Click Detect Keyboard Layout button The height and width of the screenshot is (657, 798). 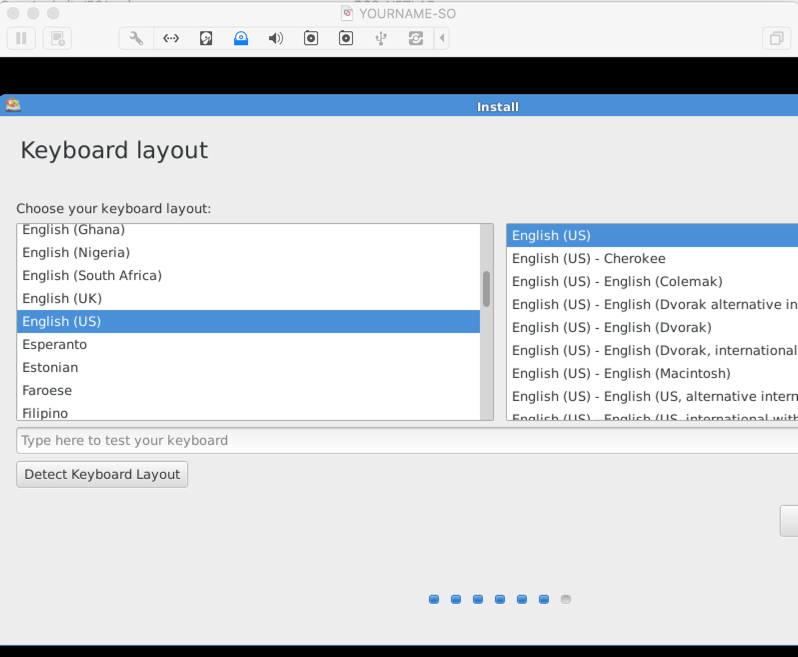tap(102, 474)
